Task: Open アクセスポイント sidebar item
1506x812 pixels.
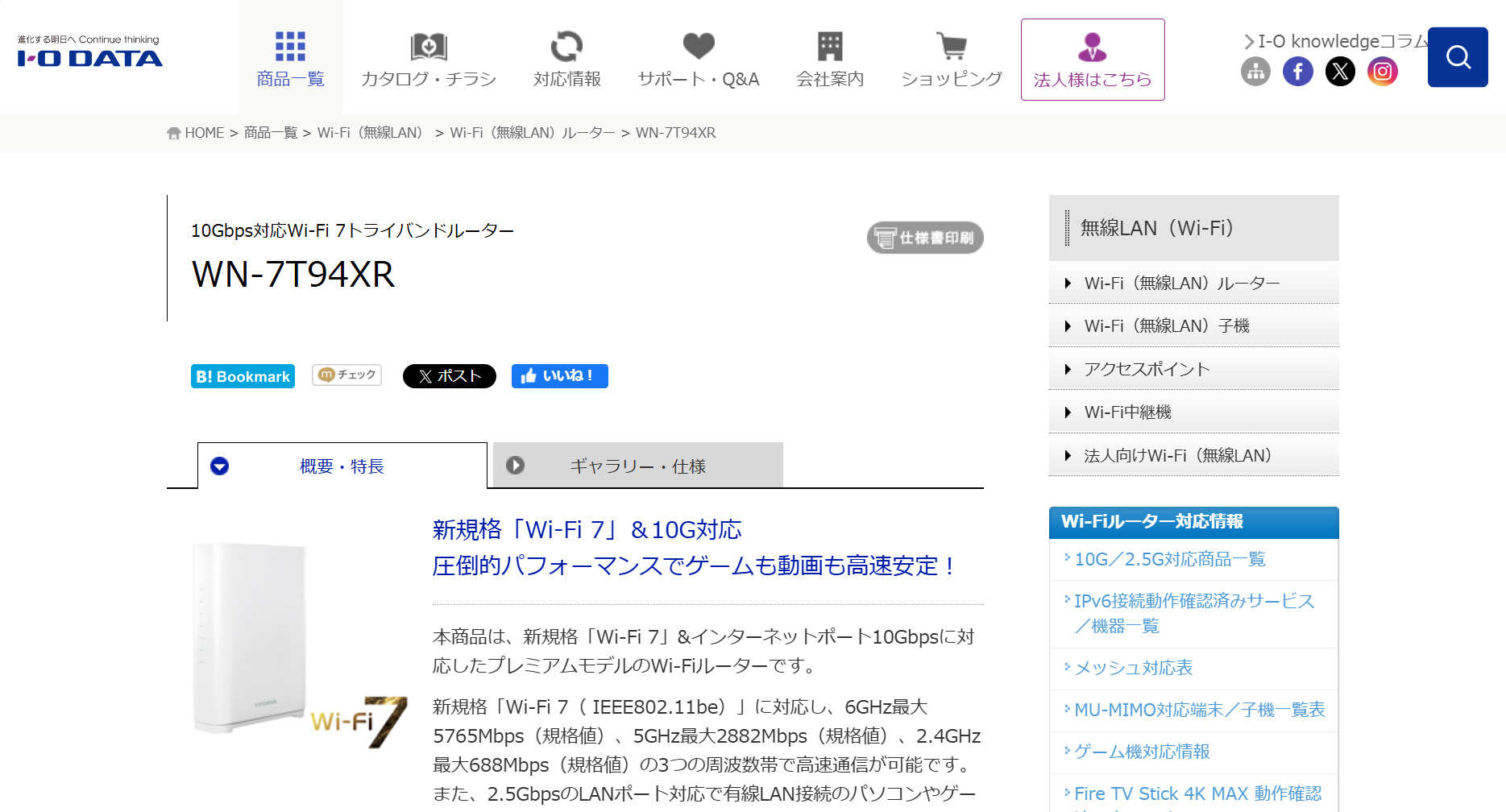Action: 1194,369
